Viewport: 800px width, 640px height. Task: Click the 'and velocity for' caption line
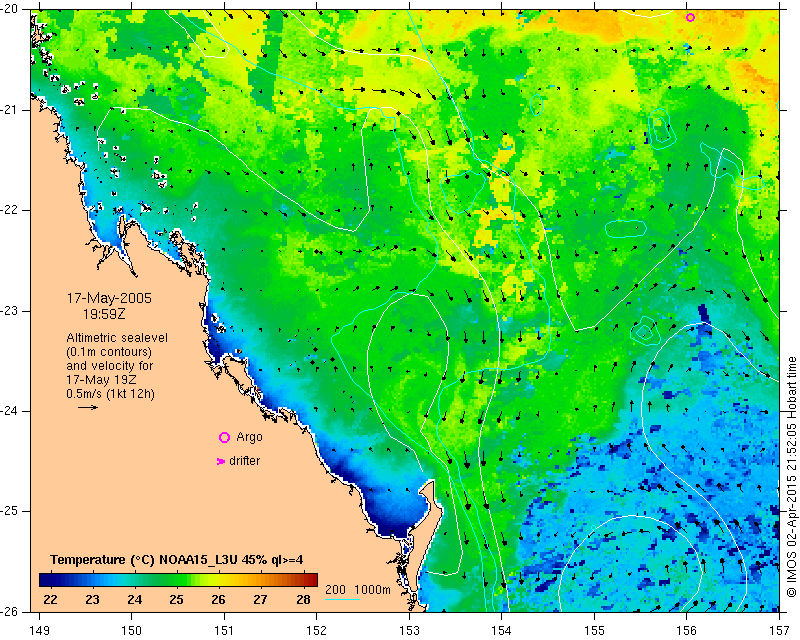(x=110, y=366)
